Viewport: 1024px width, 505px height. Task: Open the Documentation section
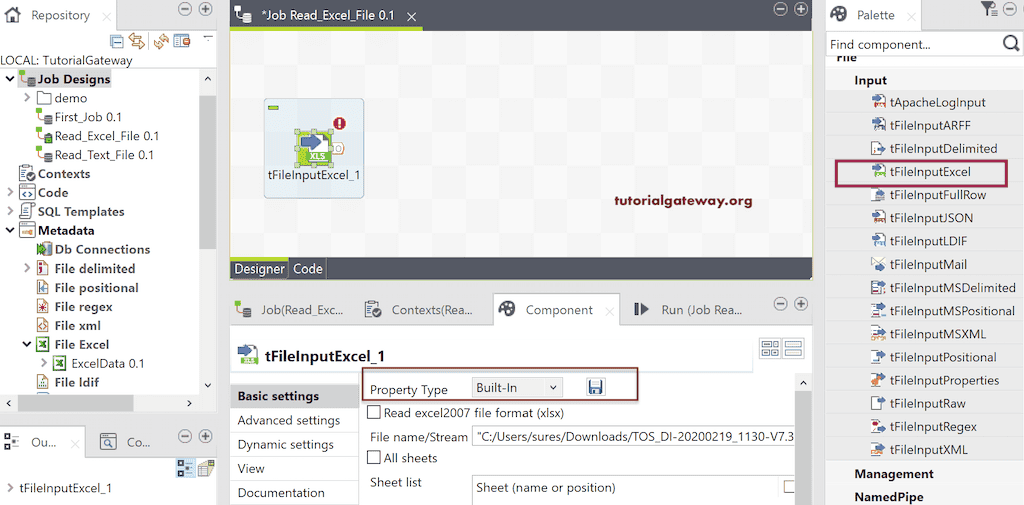point(294,493)
